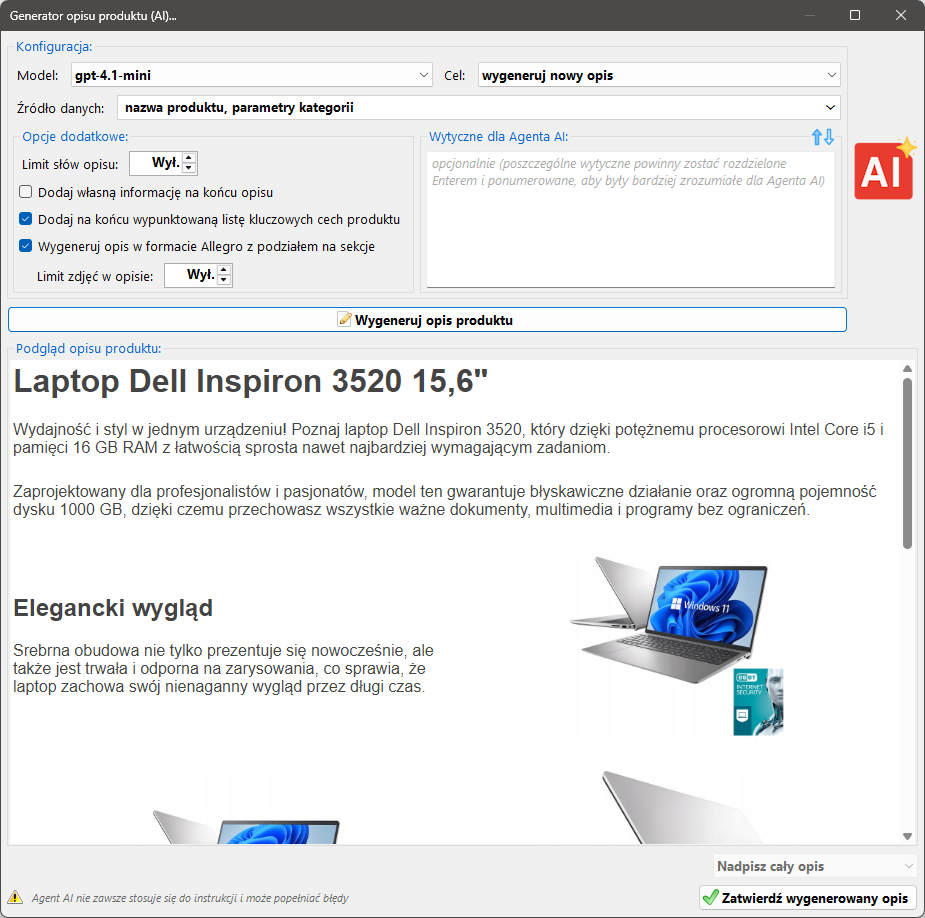Maximize the Generator opisu produktu window
The width and height of the screenshot is (925, 918).
855,15
